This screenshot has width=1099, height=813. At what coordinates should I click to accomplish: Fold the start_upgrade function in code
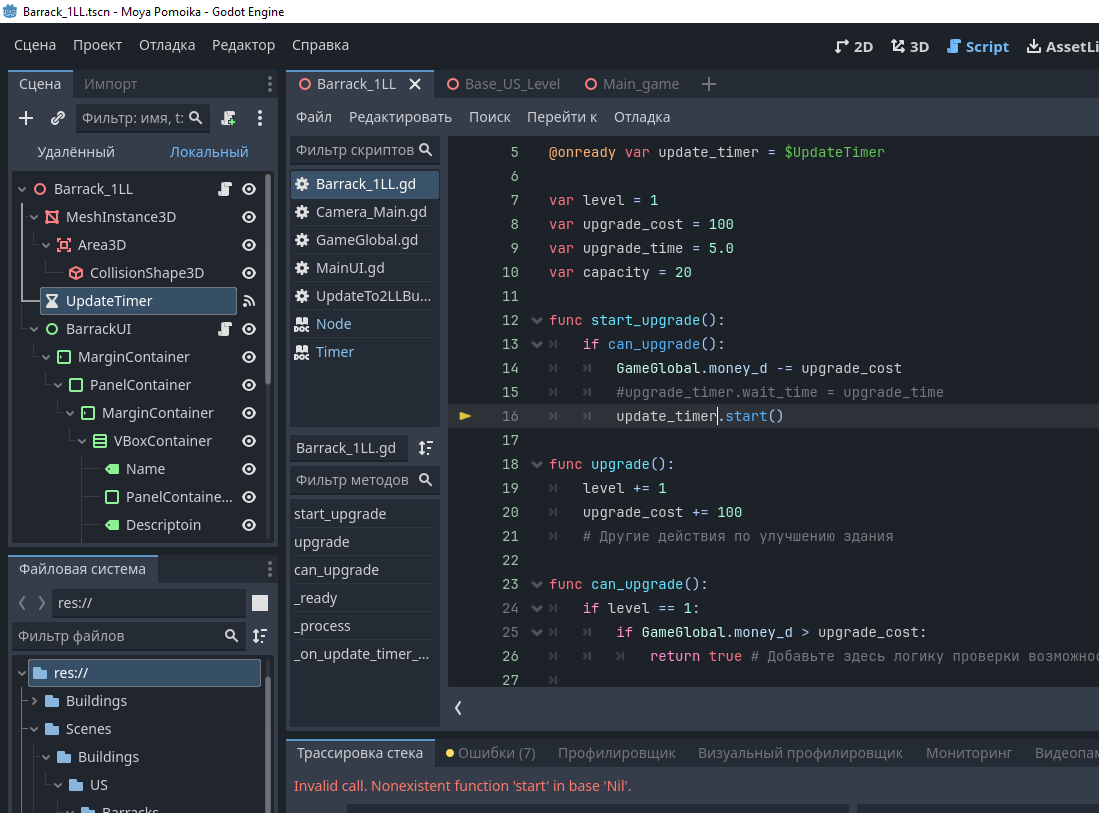(x=537, y=321)
